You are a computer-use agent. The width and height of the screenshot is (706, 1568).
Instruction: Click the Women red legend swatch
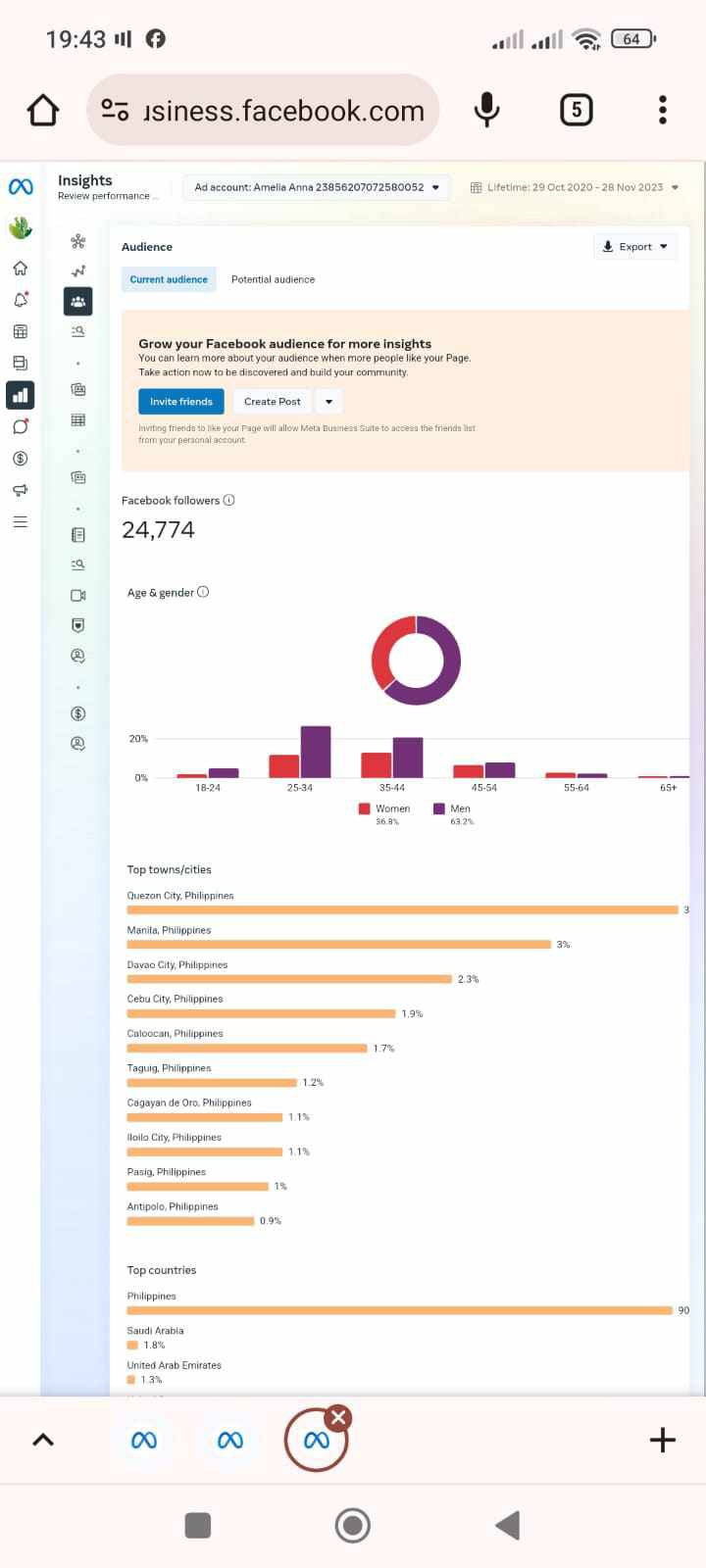coord(365,808)
